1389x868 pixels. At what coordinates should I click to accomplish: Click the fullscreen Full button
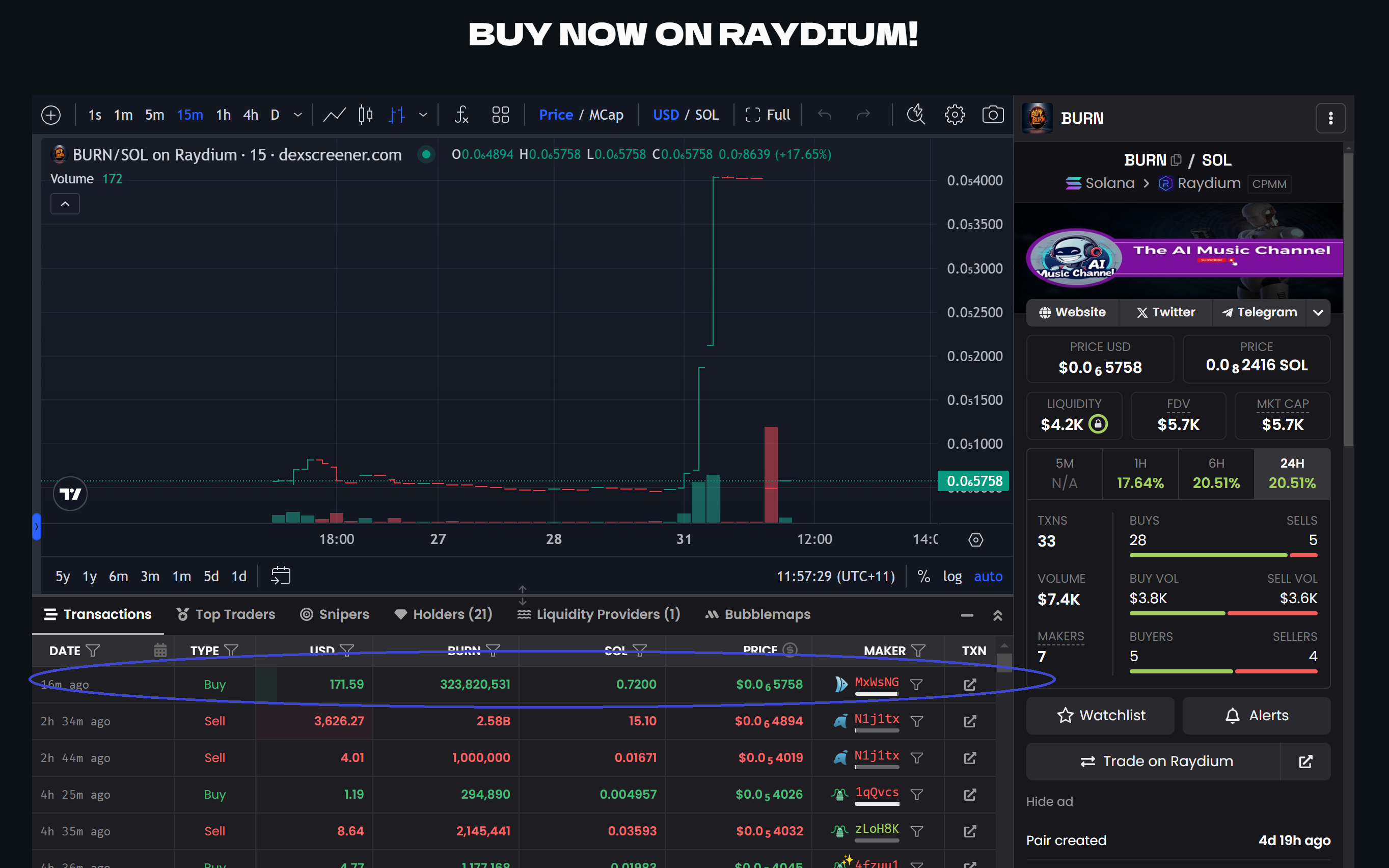(x=768, y=115)
